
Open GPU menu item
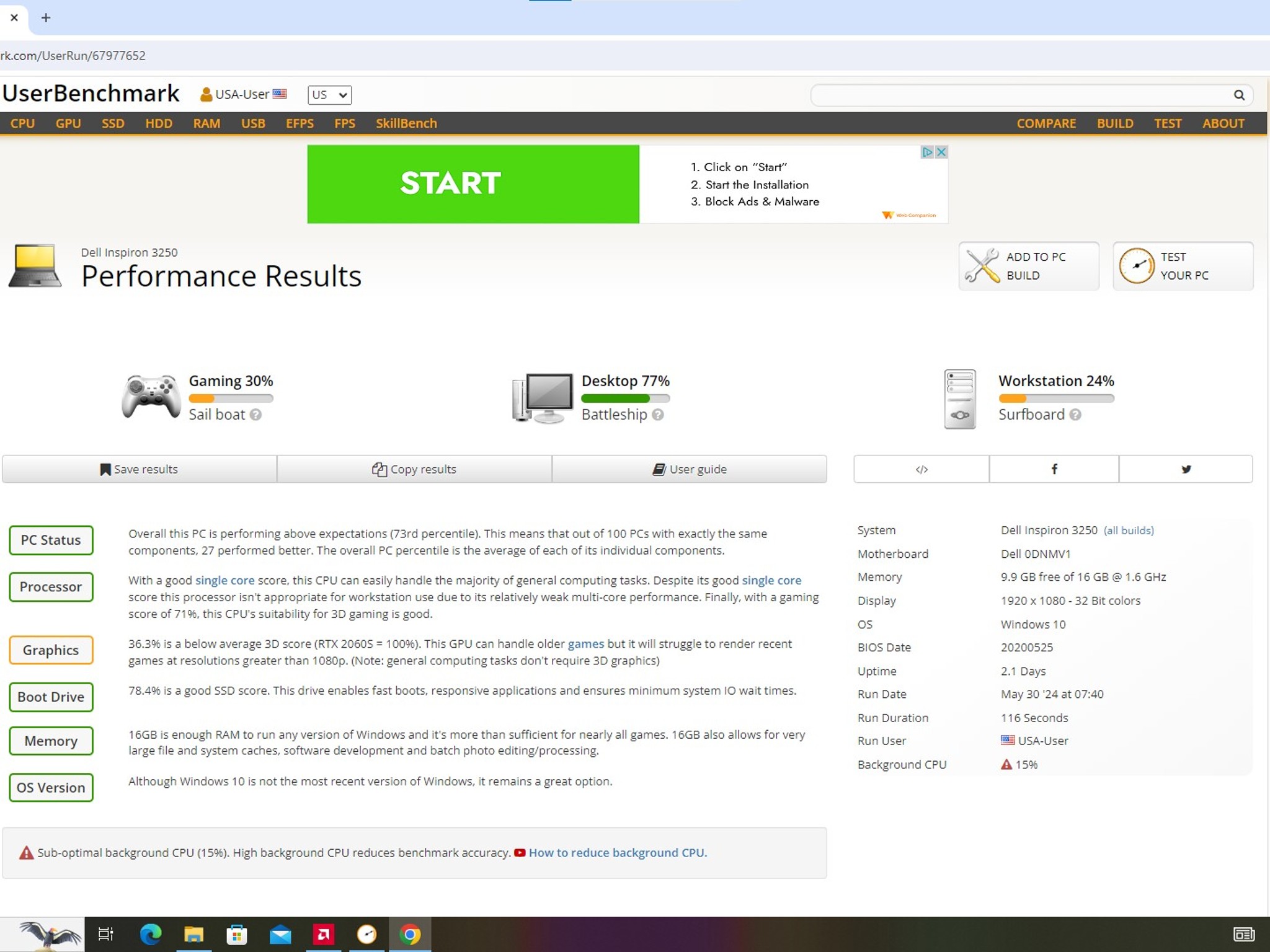tap(68, 123)
